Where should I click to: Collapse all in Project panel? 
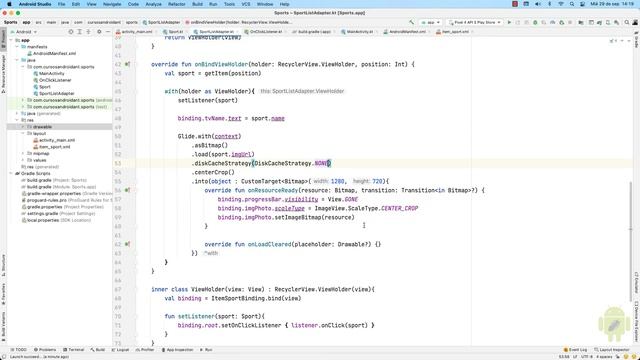tap(88, 31)
